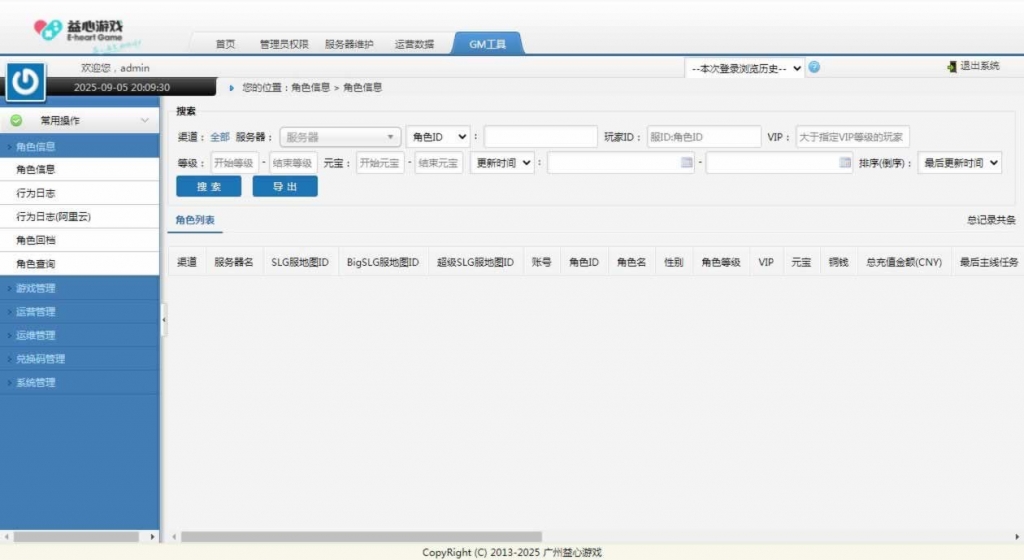Open the 服务器 server dropdown

[340, 137]
